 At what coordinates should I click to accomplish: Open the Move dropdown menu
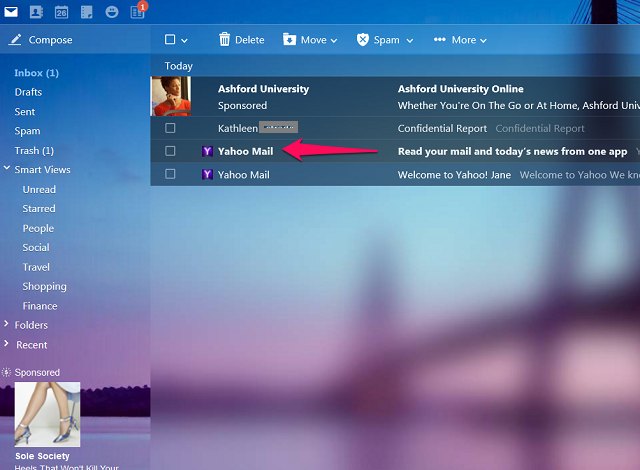tap(310, 40)
